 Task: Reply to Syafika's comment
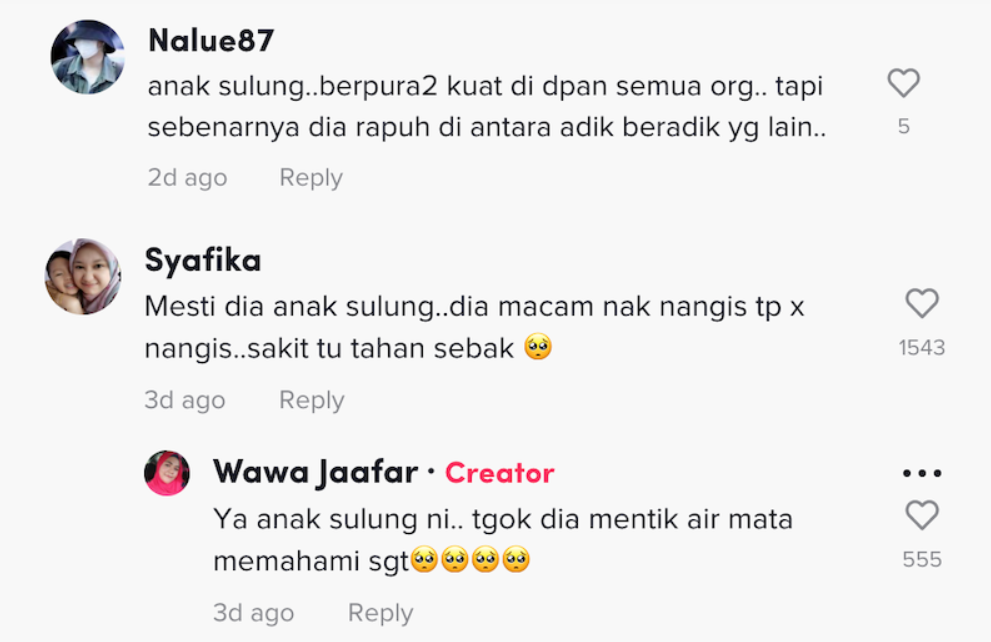pyautogui.click(x=312, y=400)
